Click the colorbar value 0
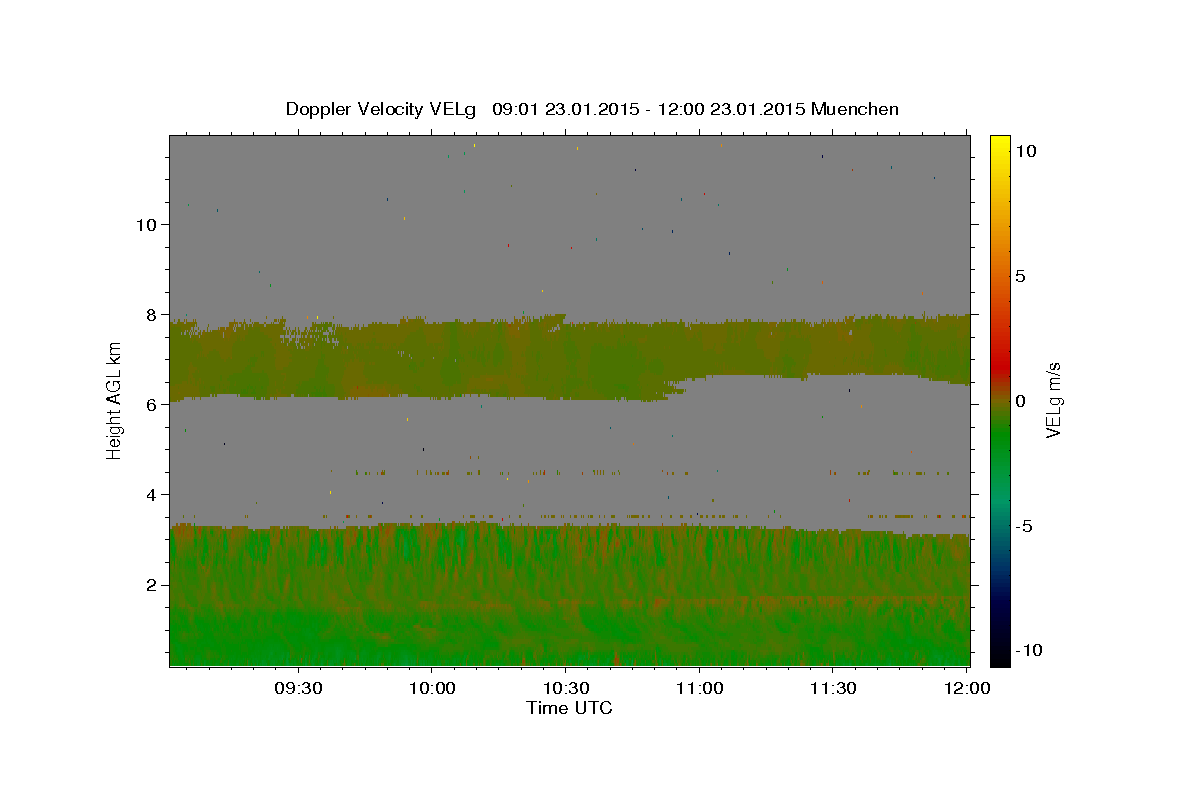The image size is (1200, 800). tap(1020, 401)
